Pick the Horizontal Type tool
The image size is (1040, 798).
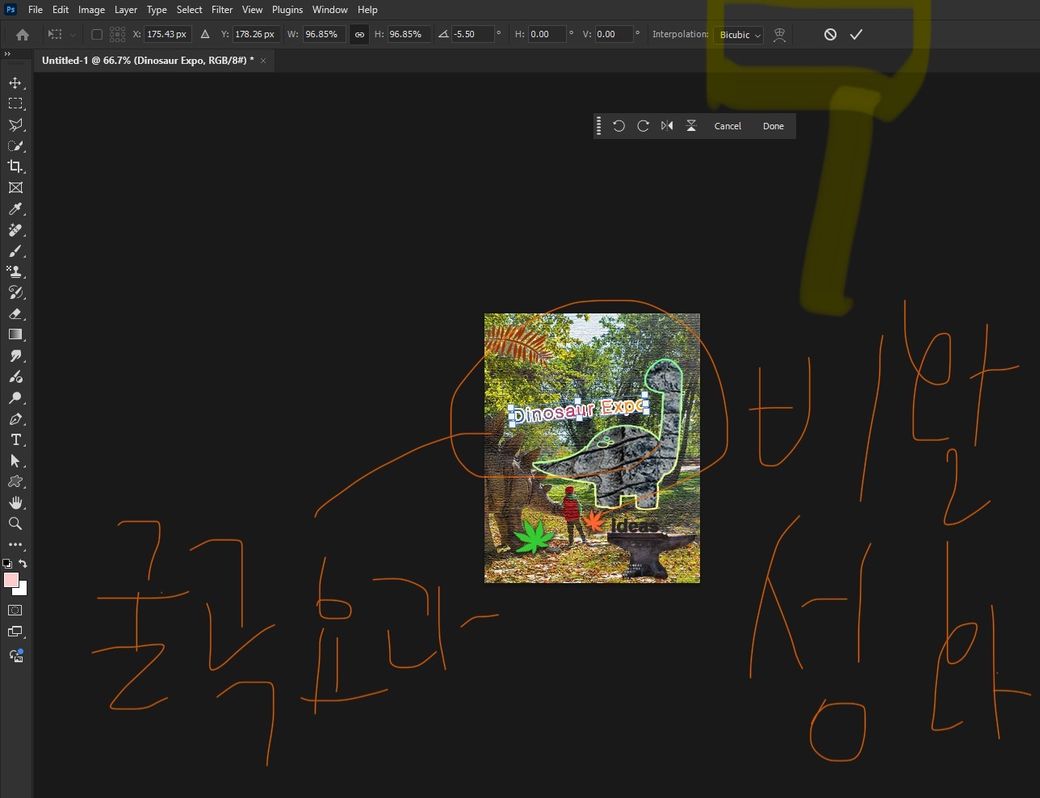click(x=15, y=440)
